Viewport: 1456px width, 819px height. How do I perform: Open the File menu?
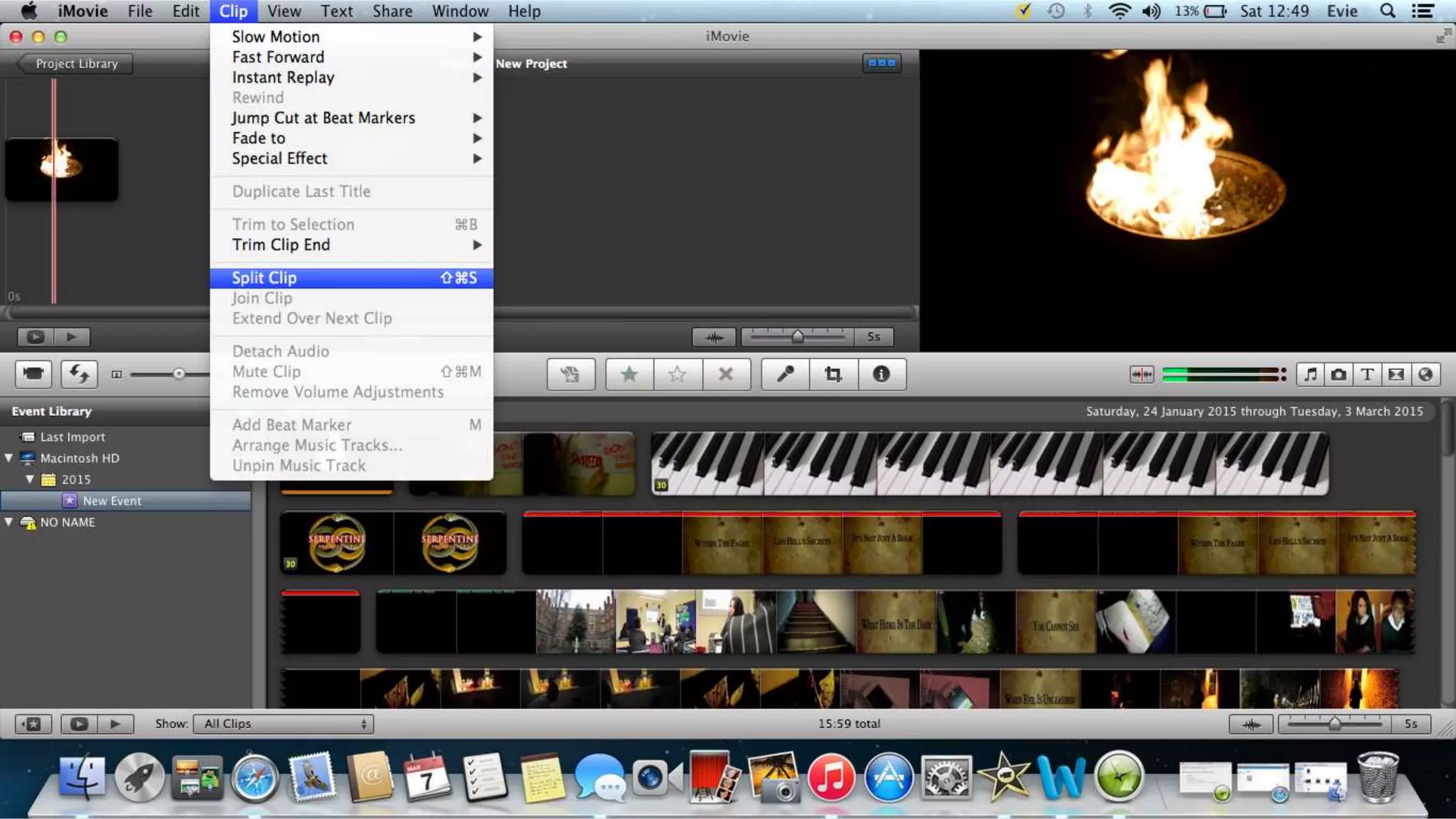(140, 11)
